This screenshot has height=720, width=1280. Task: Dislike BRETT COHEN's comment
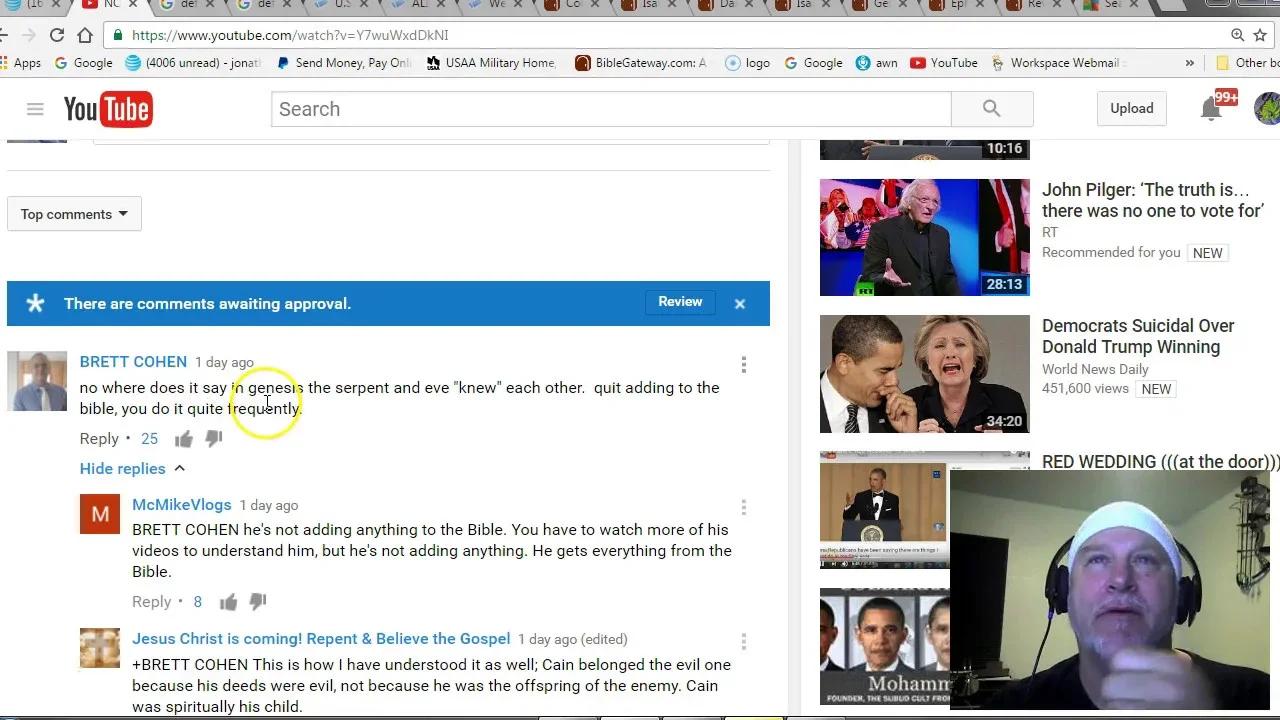pos(213,439)
